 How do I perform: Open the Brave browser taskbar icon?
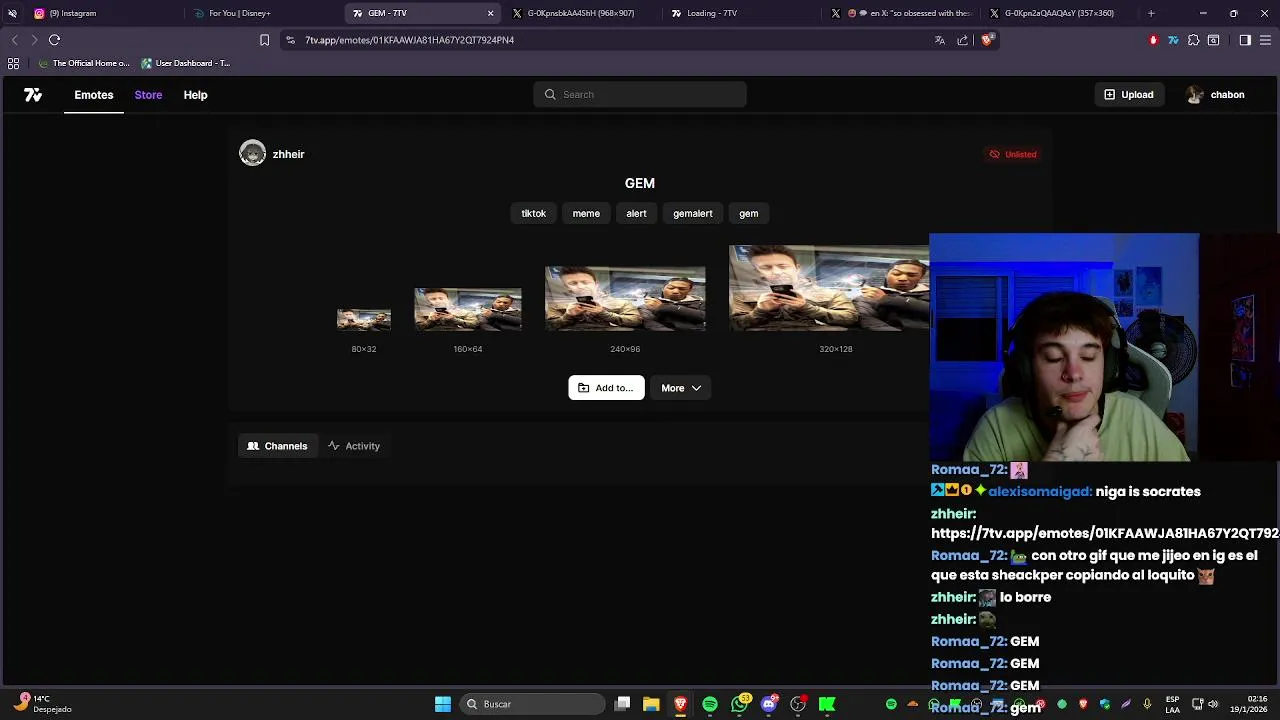681,704
